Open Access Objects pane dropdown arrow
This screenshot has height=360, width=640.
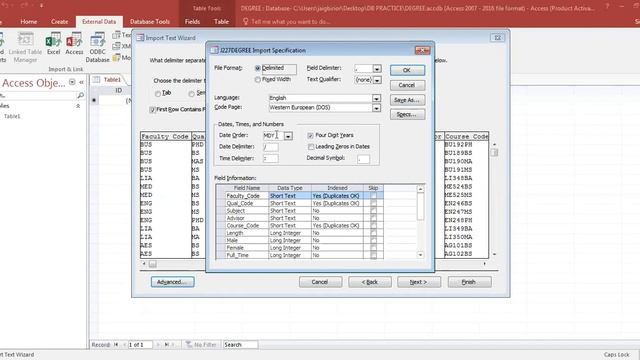click(x=72, y=82)
